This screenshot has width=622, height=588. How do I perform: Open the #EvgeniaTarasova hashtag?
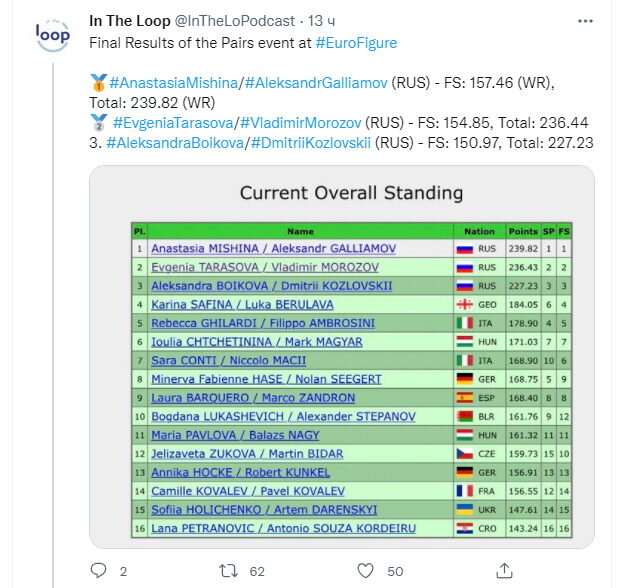[173, 123]
